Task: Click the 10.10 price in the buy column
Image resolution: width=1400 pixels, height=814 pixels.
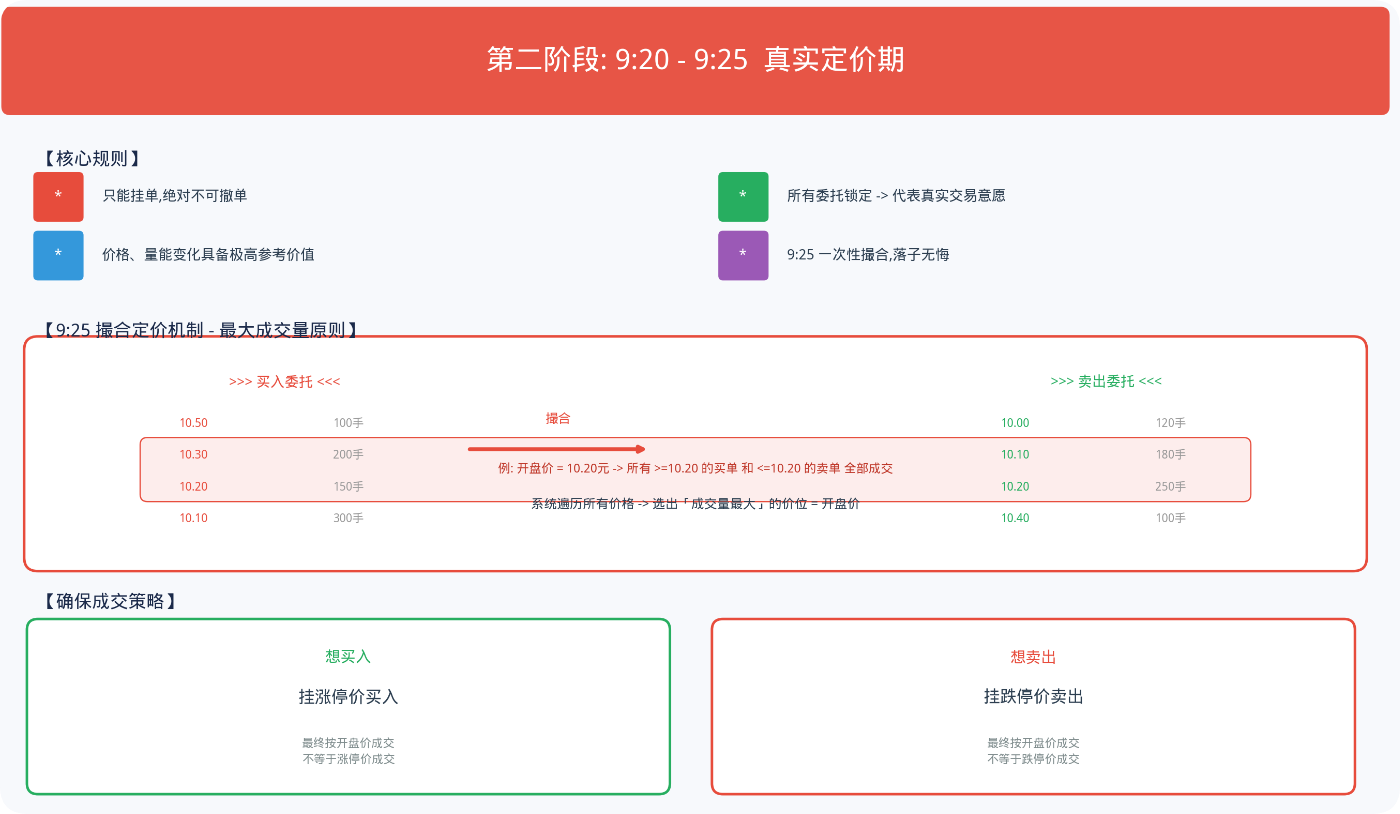Action: pos(194,518)
